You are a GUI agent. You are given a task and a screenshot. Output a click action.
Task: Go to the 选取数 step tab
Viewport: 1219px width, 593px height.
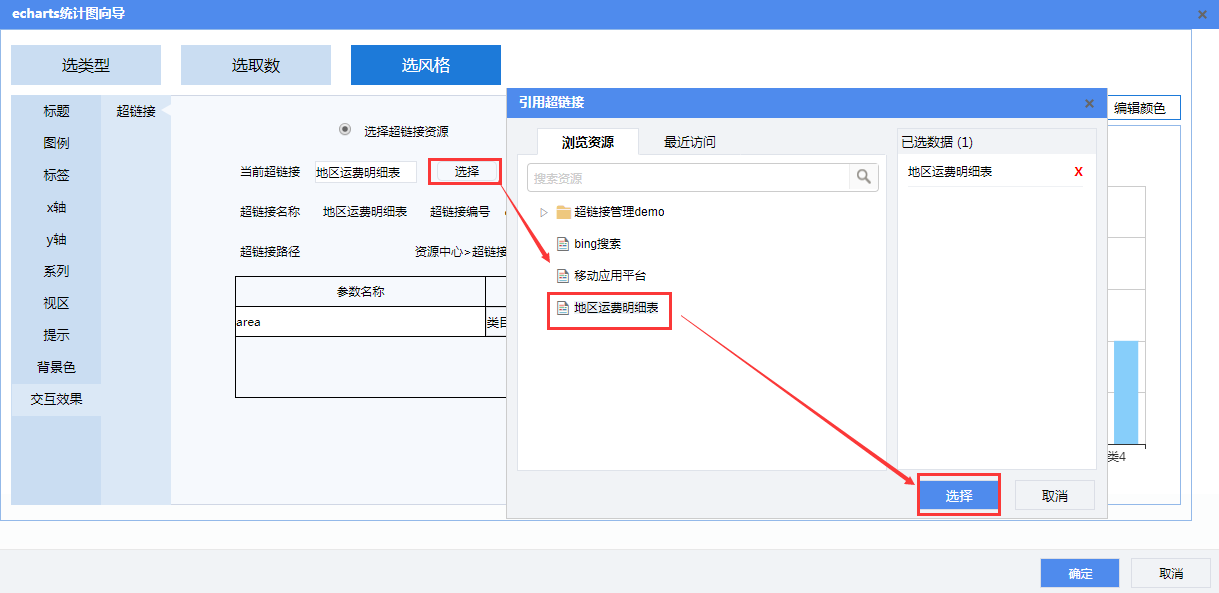pos(255,66)
